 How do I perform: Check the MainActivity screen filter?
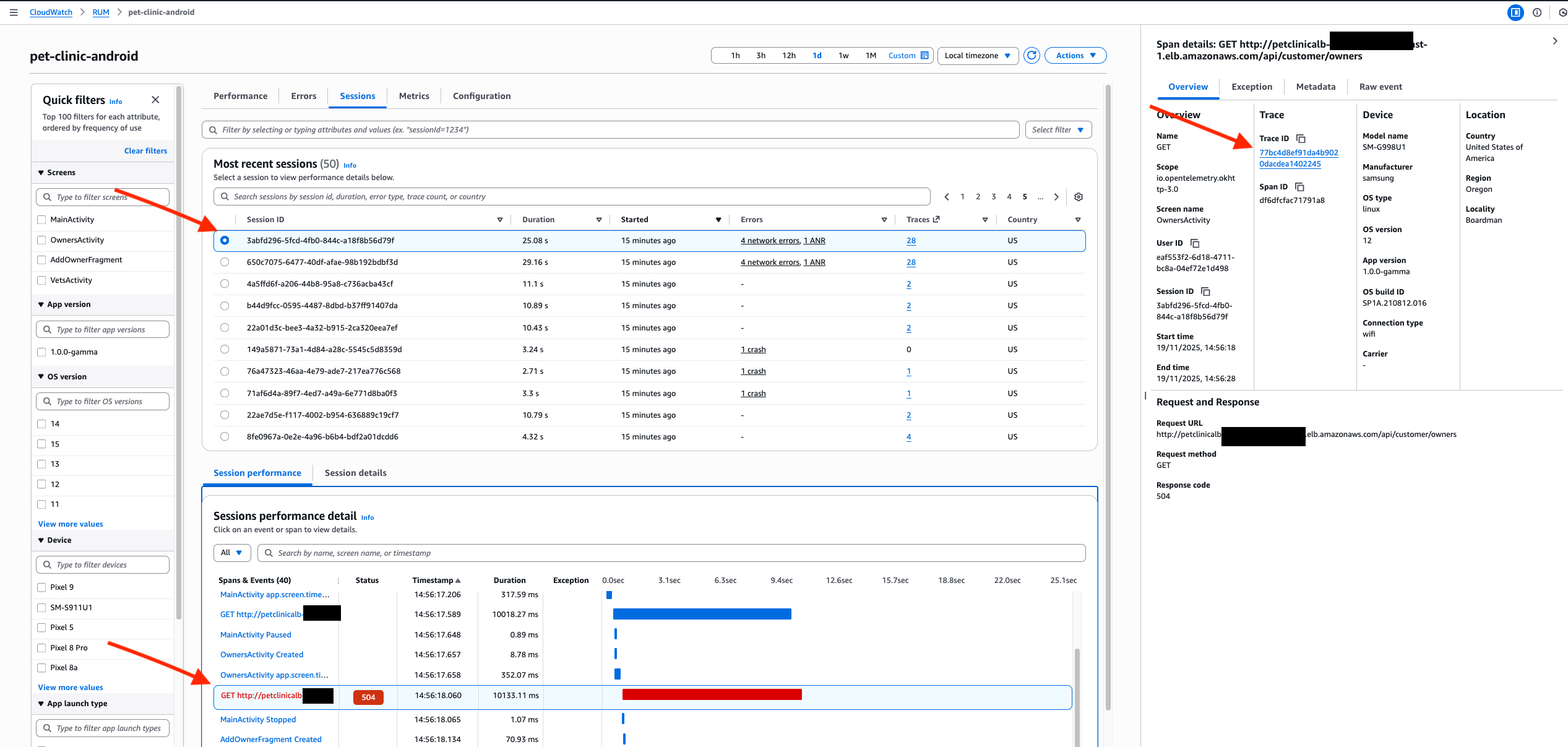[41, 219]
